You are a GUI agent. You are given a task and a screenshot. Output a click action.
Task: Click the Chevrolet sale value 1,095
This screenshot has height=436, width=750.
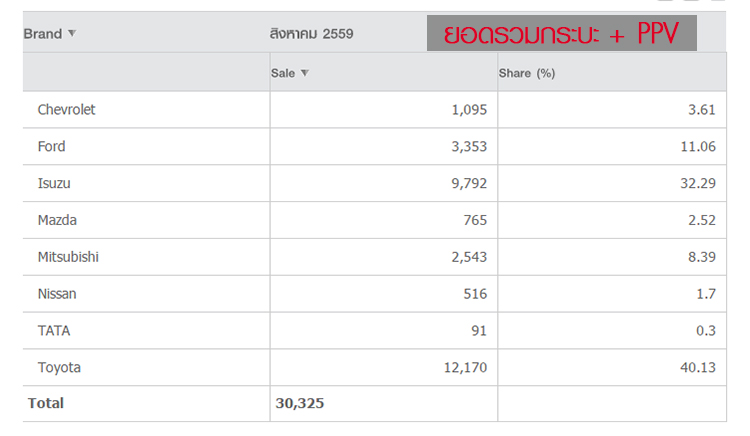coord(469,110)
